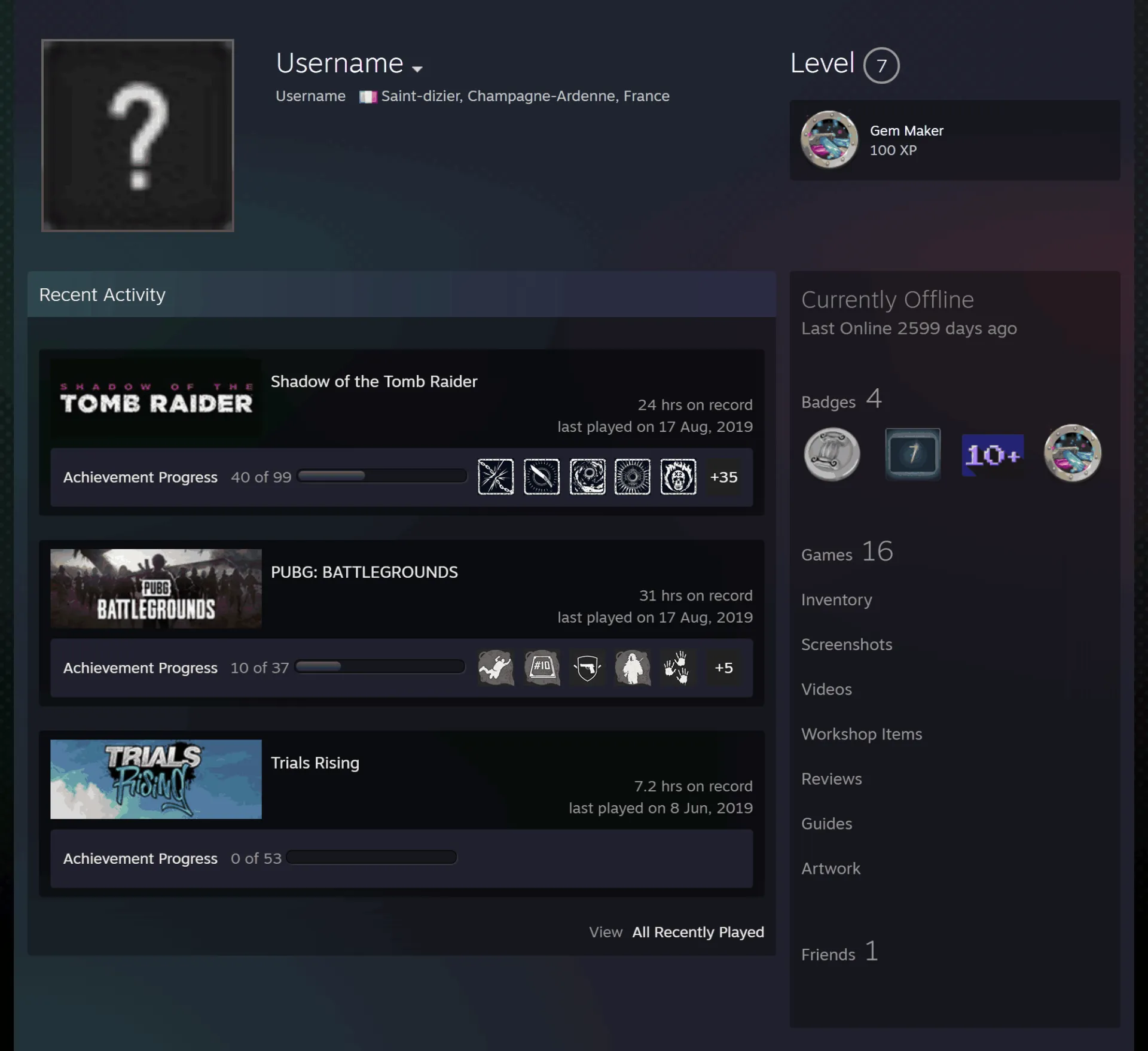1148x1051 pixels.
Task: Open the Username dropdown arrow
Action: point(417,69)
